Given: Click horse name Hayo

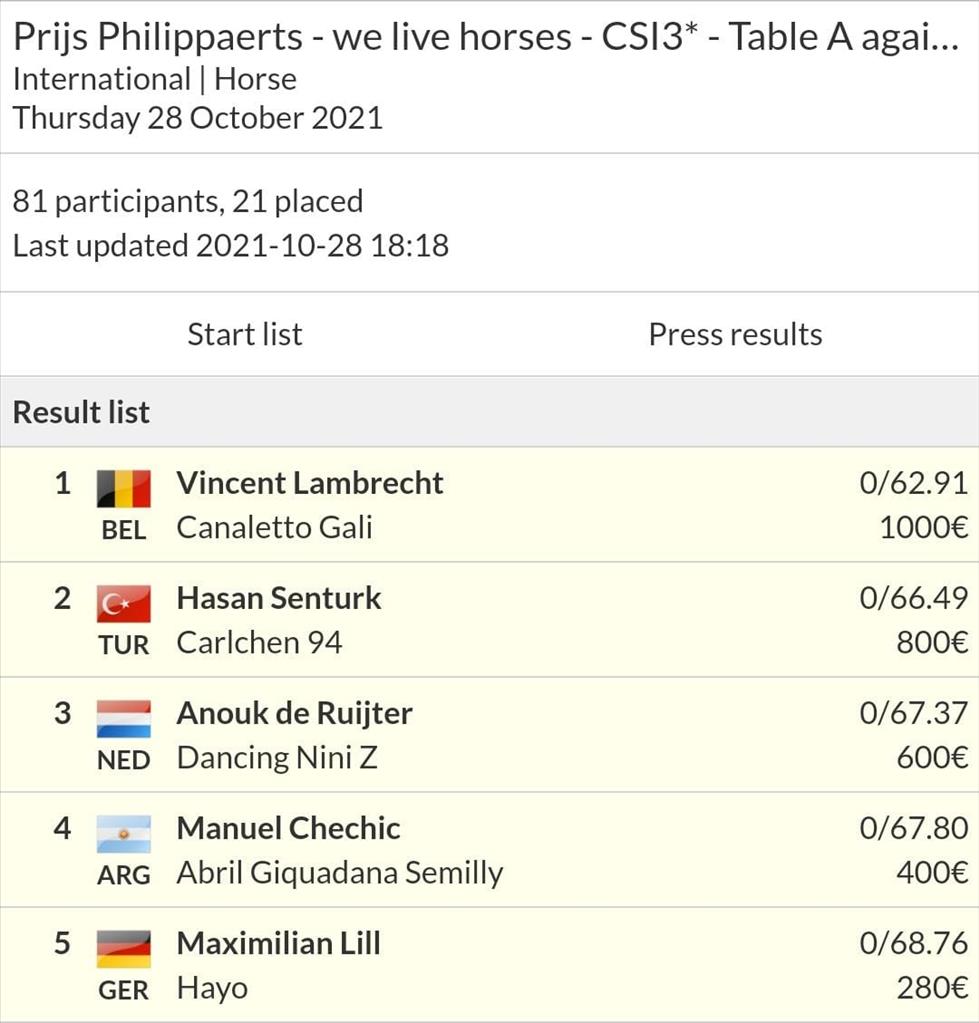Looking at the screenshot, I should coord(212,988).
